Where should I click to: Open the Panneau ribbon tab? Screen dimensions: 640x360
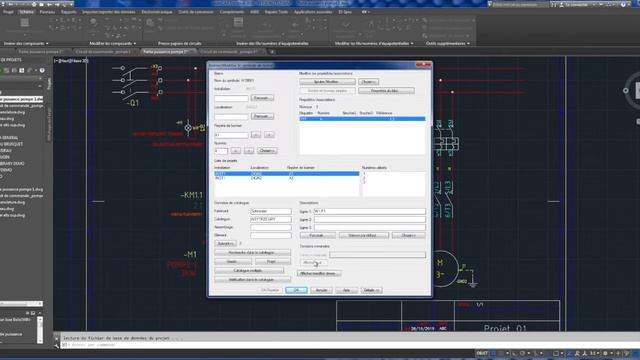pyautogui.click(x=47, y=12)
